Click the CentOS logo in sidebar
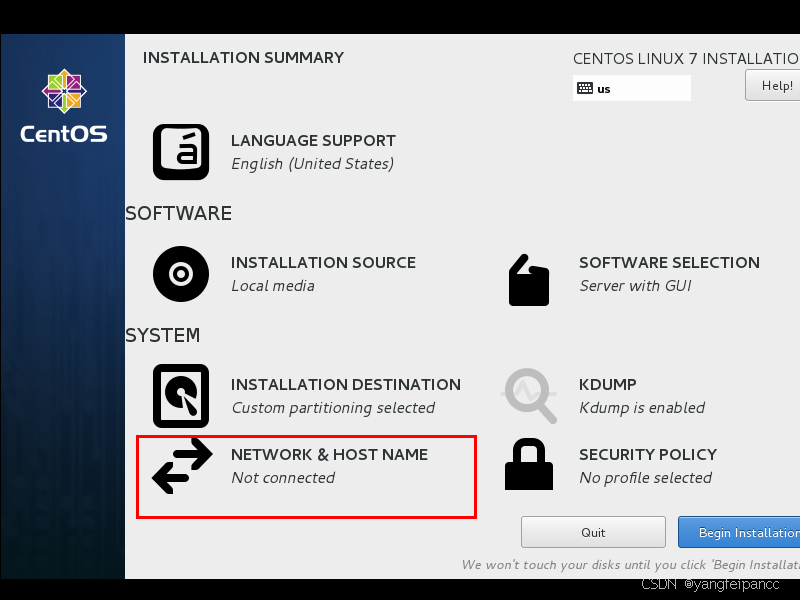The width and height of the screenshot is (800, 600). [x=64, y=106]
